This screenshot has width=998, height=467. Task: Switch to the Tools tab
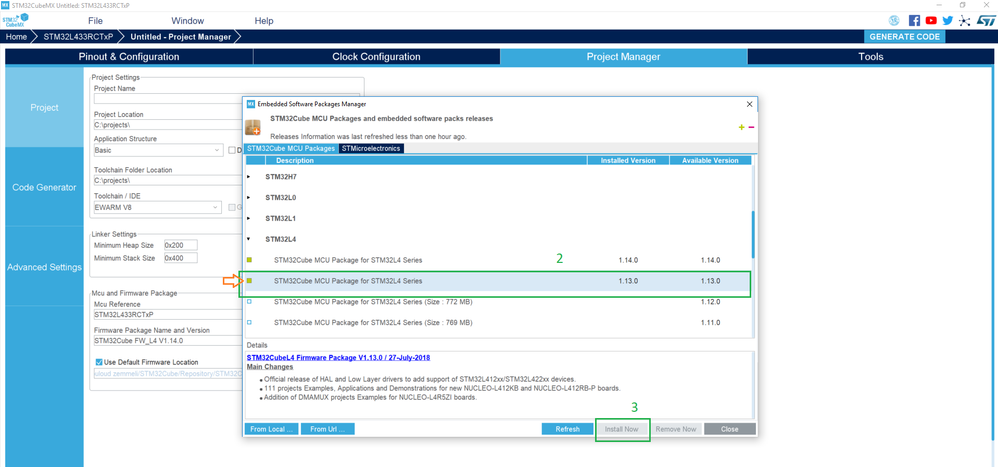(x=871, y=57)
